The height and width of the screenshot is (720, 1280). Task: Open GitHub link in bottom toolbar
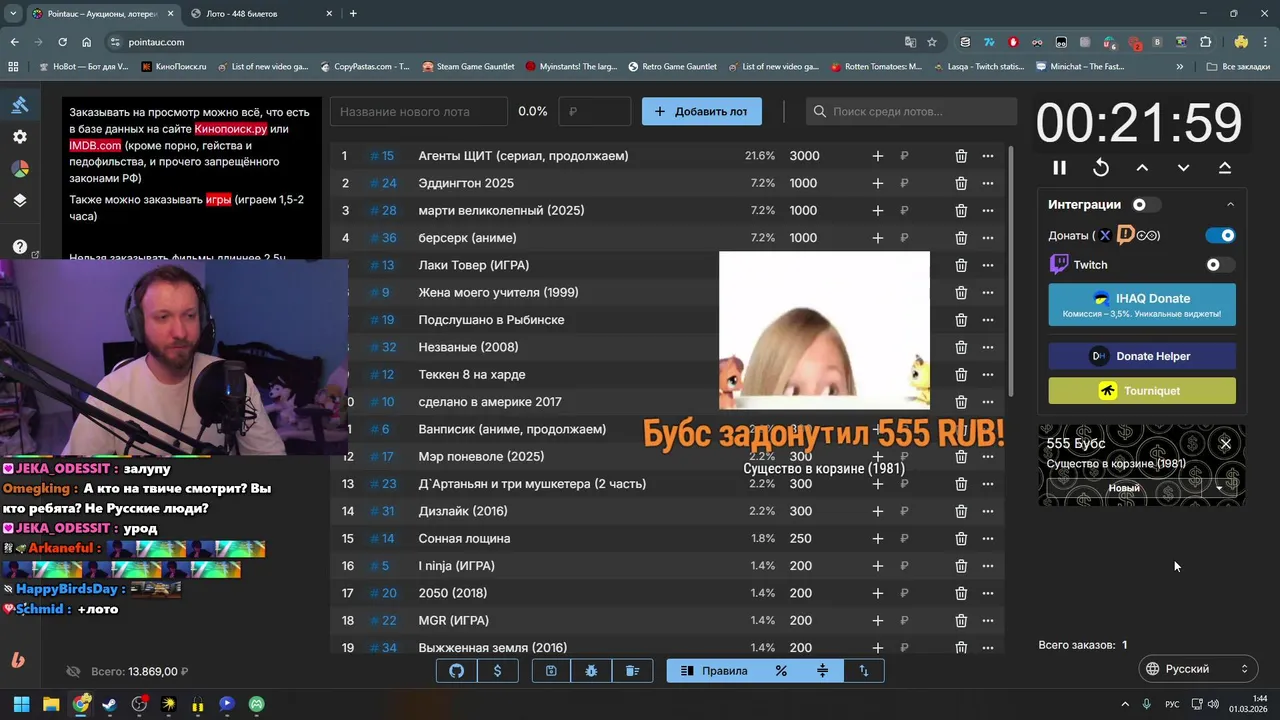(457, 671)
